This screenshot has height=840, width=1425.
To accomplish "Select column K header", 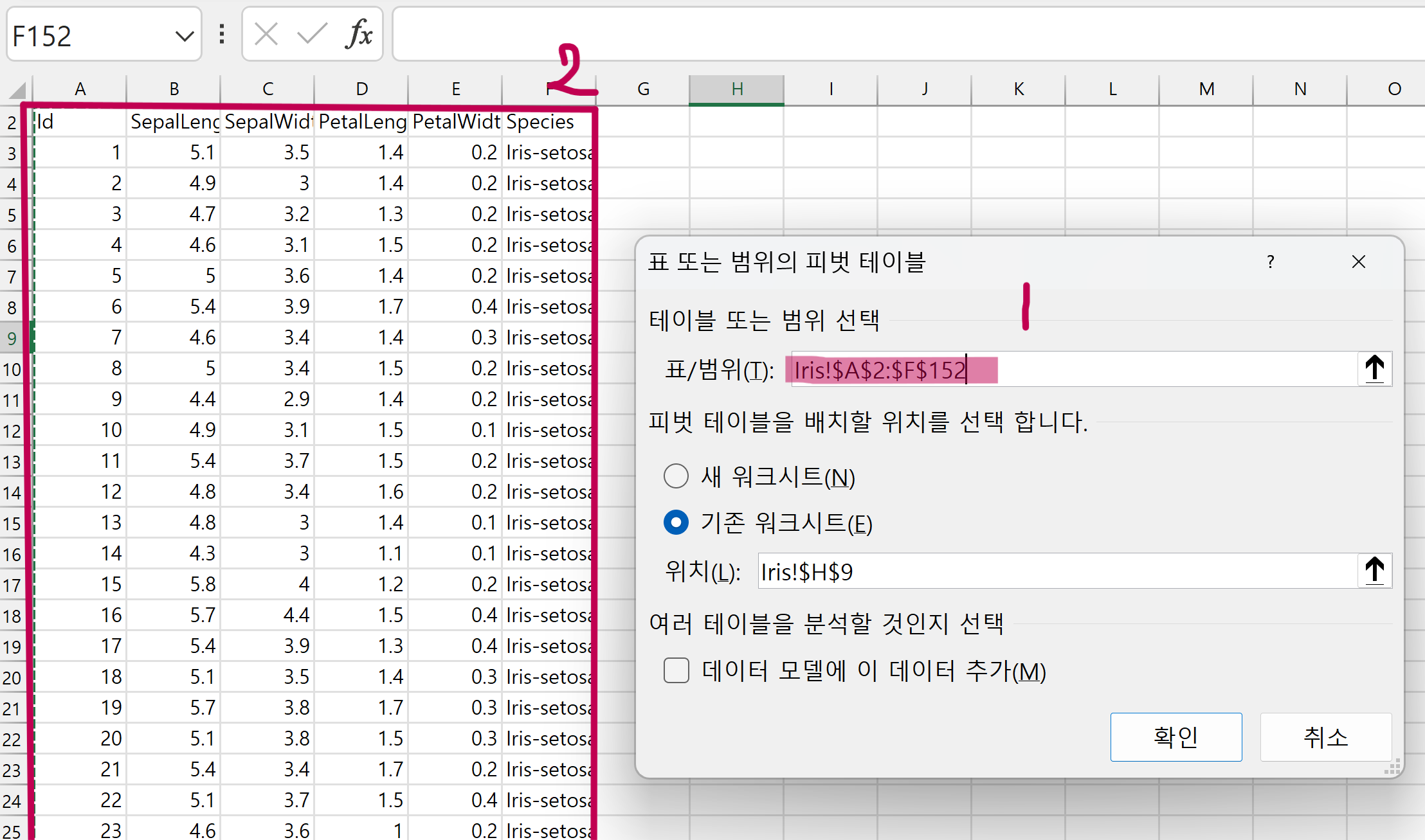I will [1019, 89].
